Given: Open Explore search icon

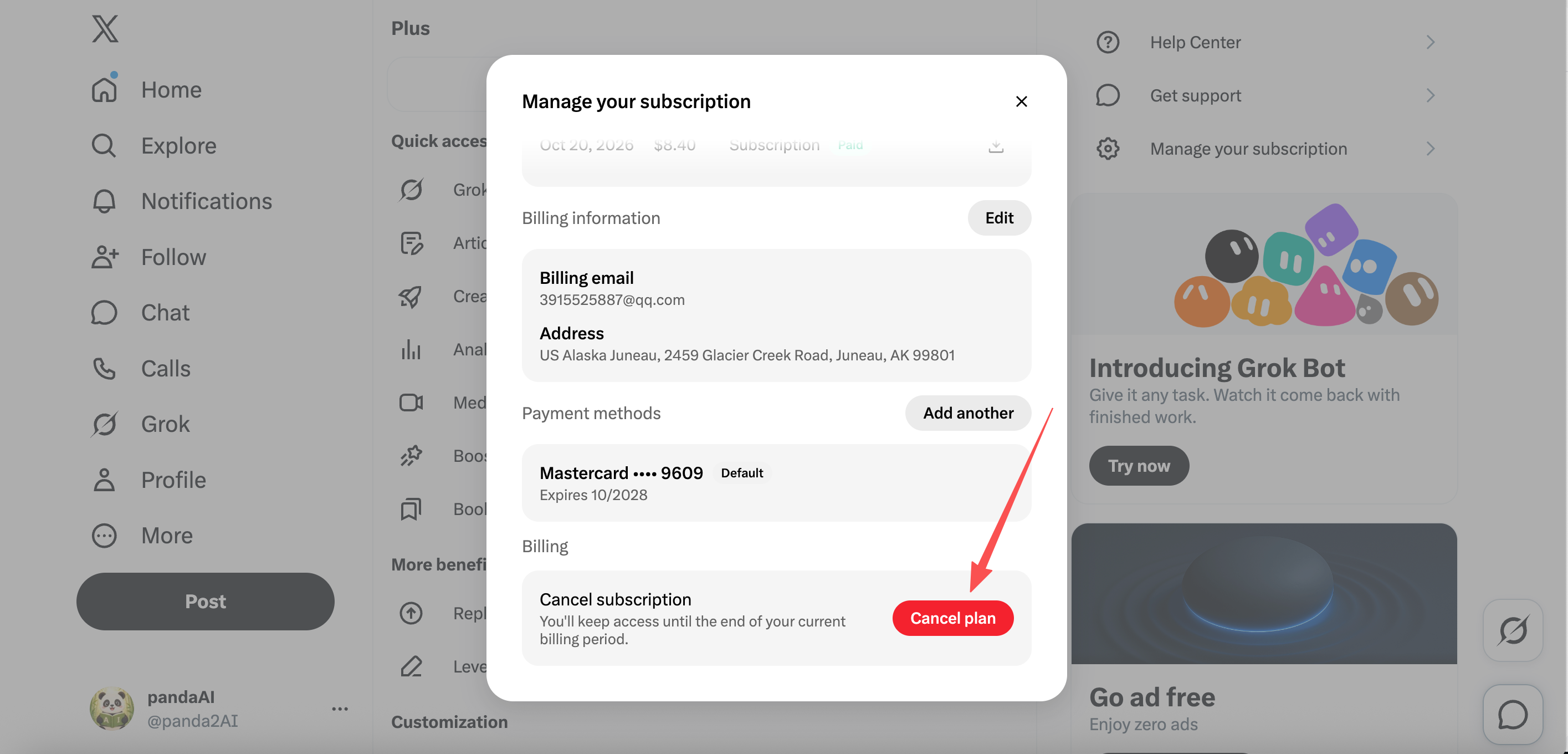Looking at the screenshot, I should click(x=104, y=146).
